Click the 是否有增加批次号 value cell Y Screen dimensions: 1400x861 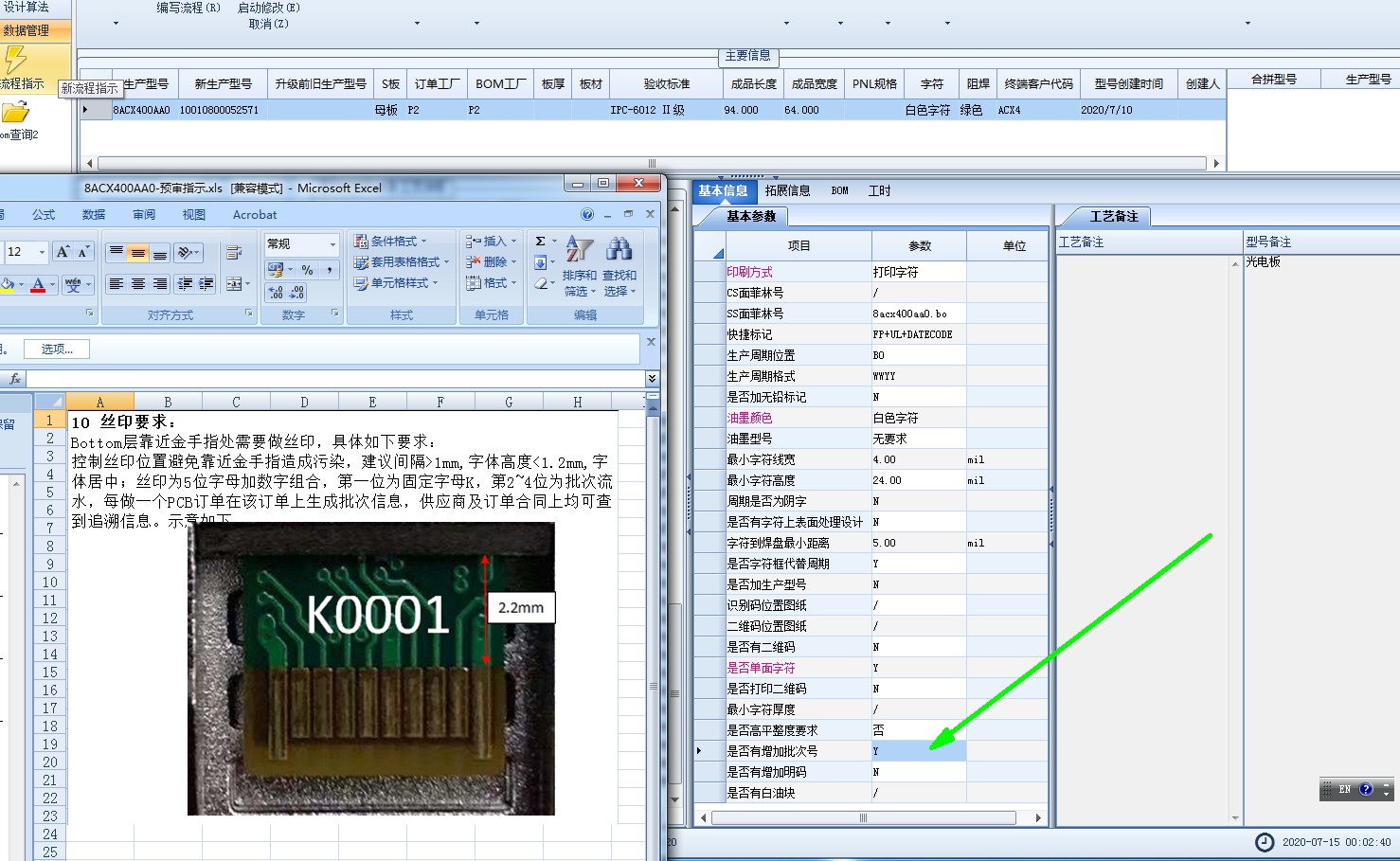click(919, 751)
